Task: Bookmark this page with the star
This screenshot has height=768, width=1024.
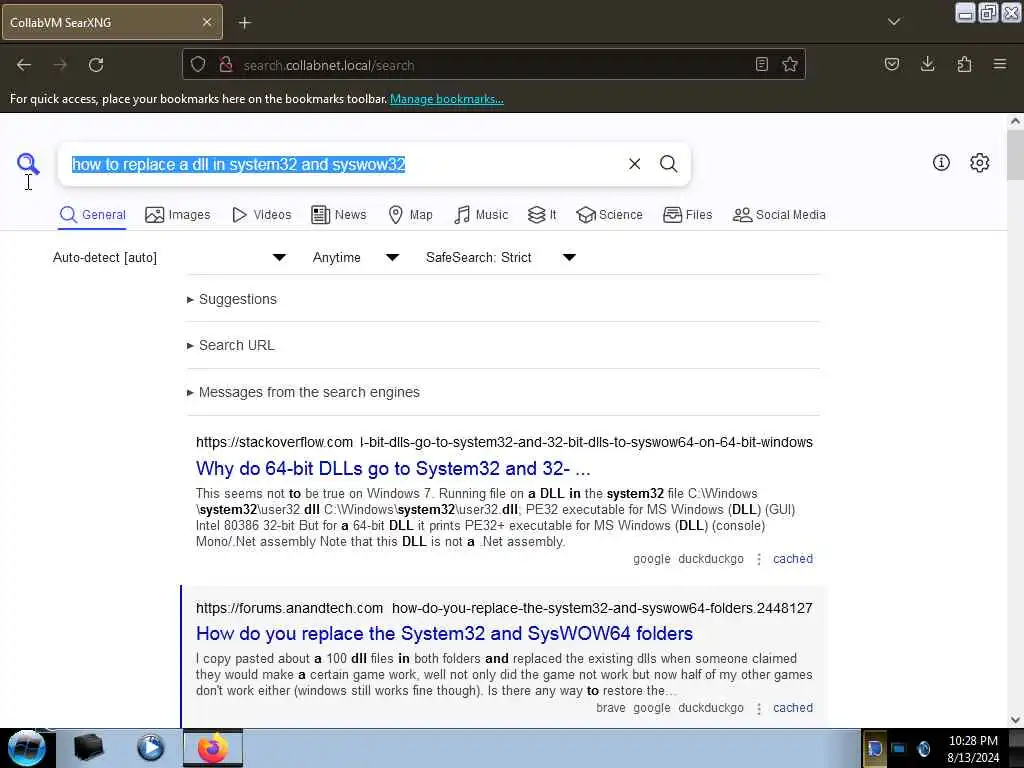Action: pyautogui.click(x=790, y=65)
